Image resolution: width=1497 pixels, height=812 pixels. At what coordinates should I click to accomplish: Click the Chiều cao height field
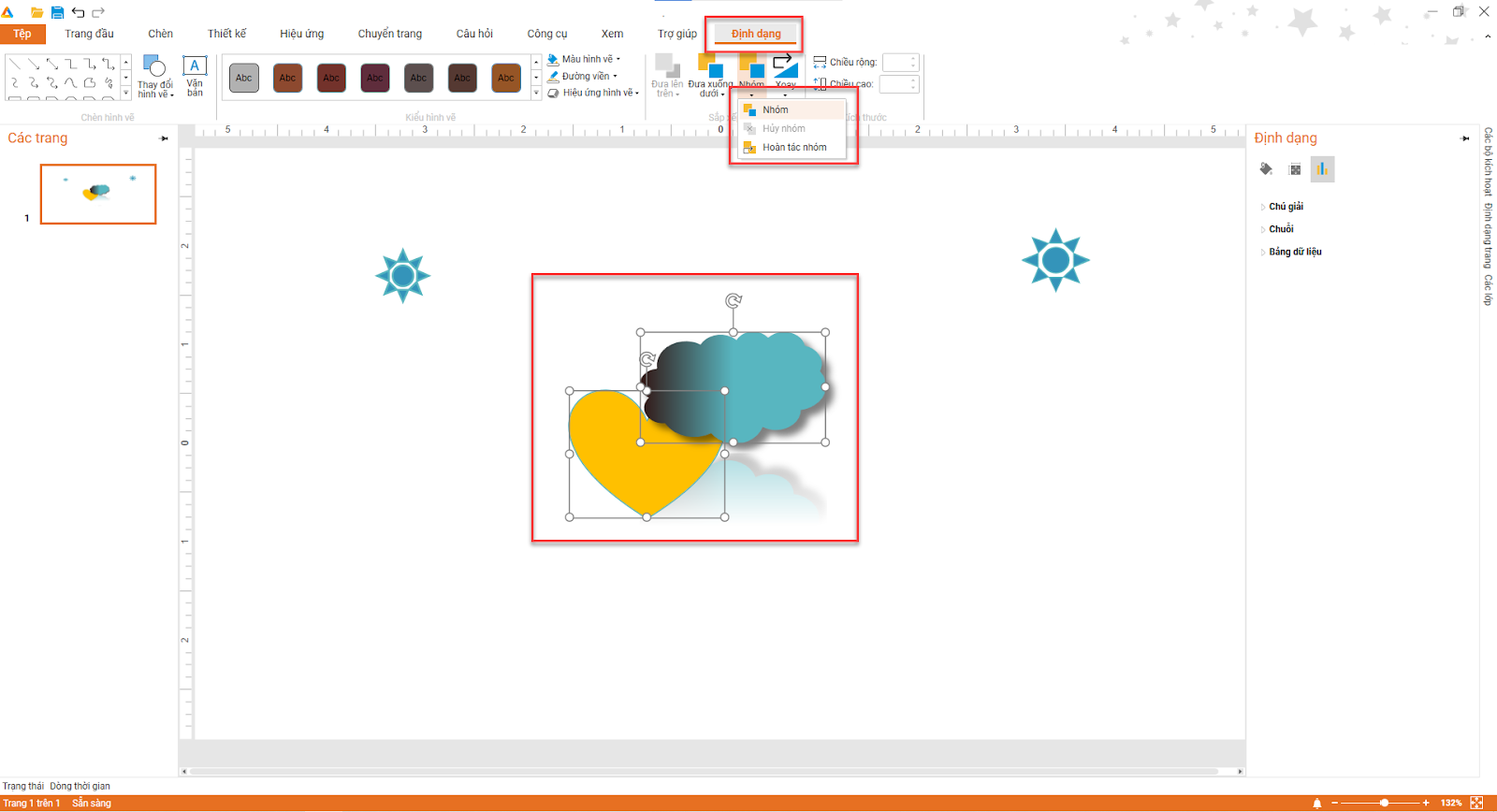point(899,84)
